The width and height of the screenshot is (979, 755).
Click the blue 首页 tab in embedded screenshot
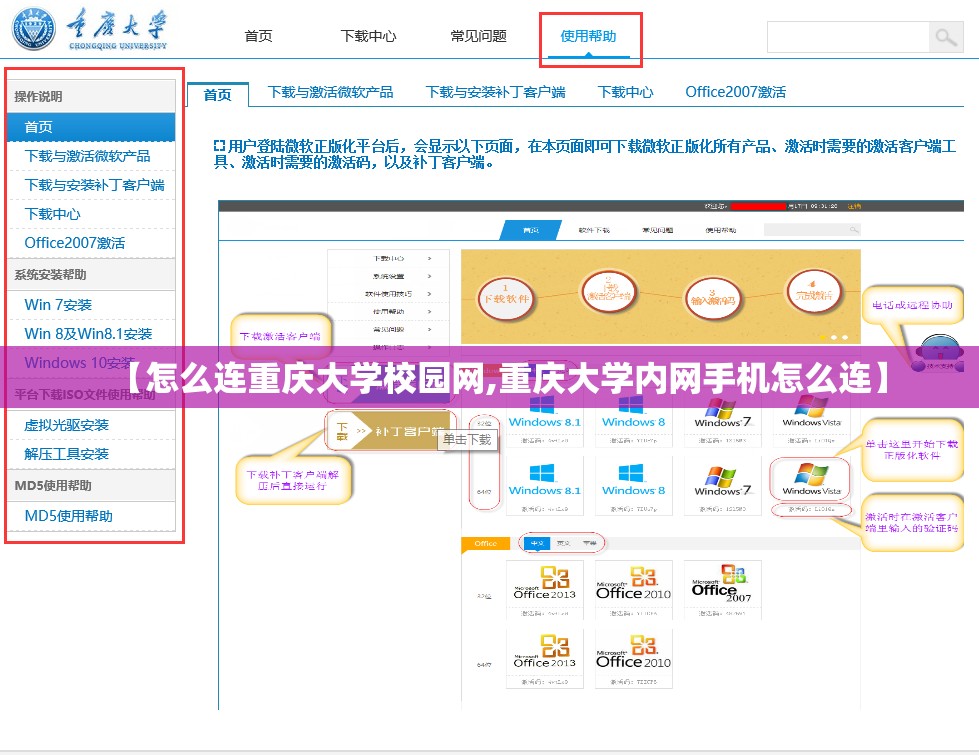coord(531,230)
